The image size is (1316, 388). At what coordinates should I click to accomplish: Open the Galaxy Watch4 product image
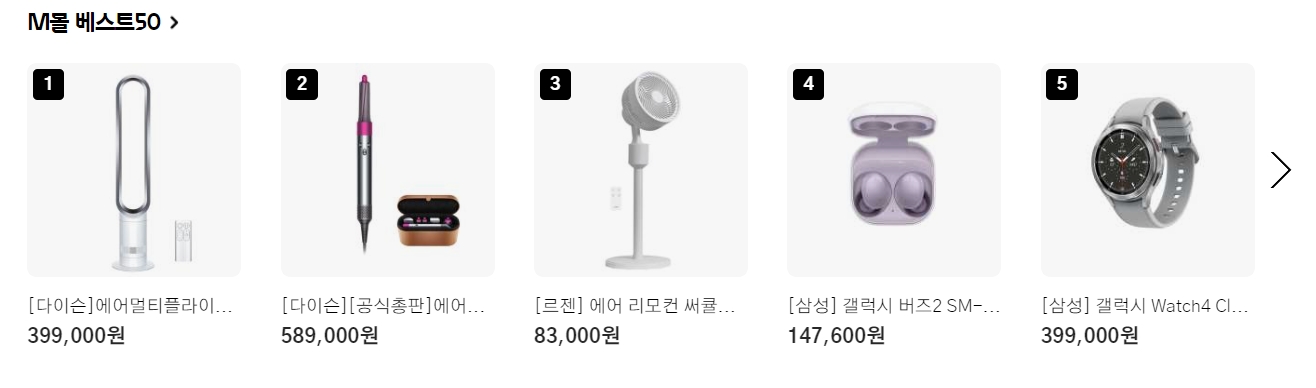pyautogui.click(x=1148, y=170)
